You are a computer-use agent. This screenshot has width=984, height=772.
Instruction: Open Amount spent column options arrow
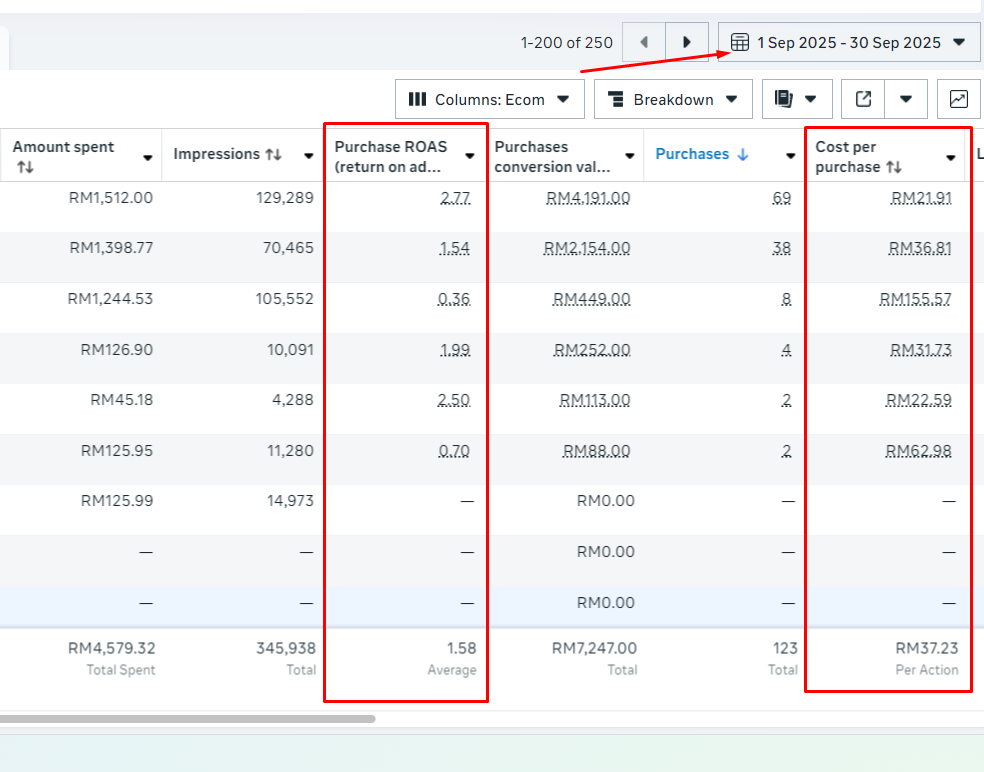[147, 158]
